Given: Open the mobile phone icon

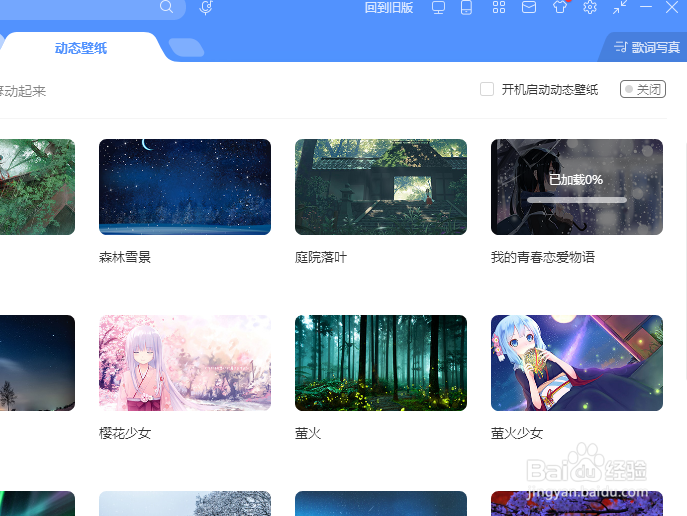Looking at the screenshot, I should 466,7.
